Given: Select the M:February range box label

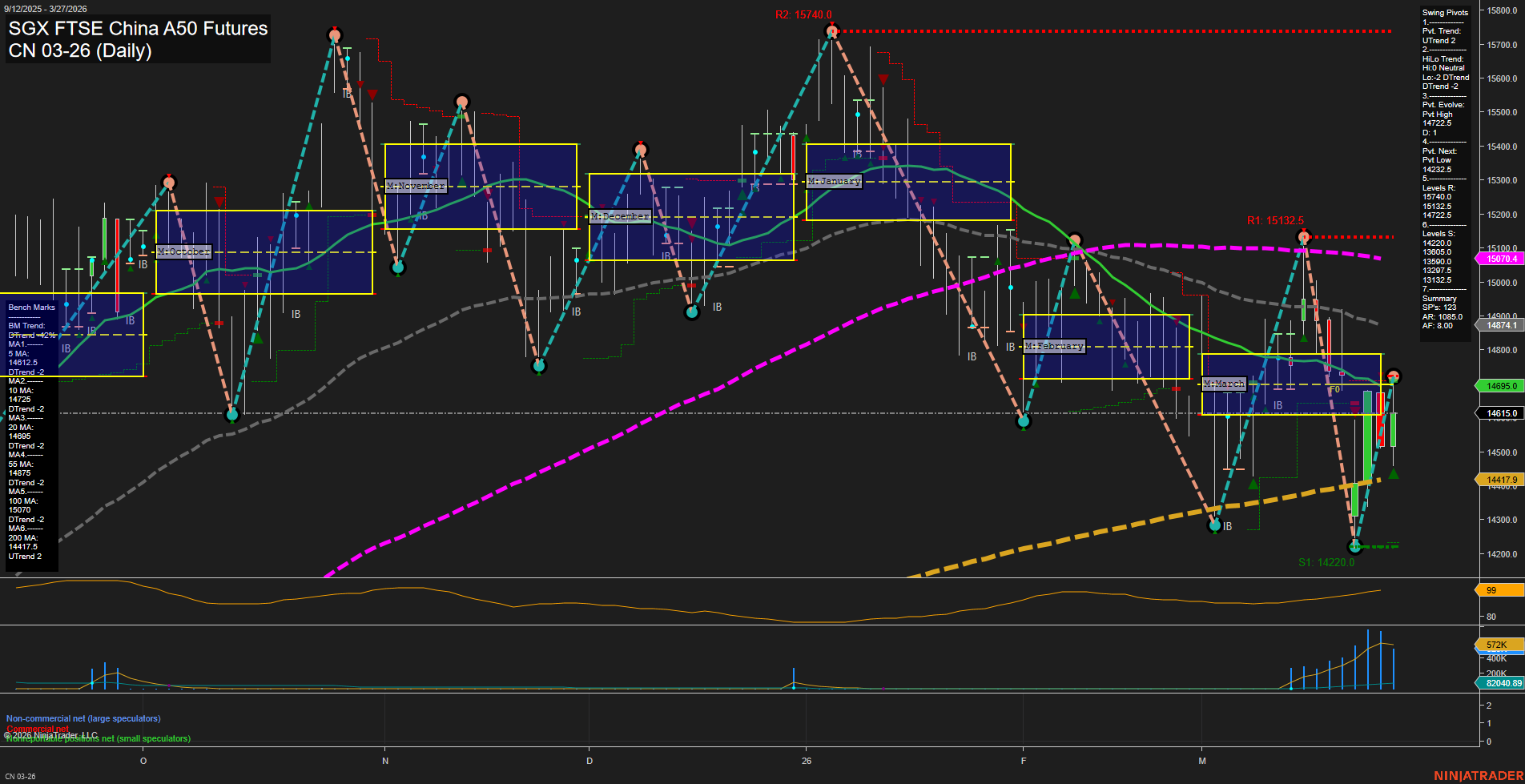Looking at the screenshot, I should [x=1054, y=346].
